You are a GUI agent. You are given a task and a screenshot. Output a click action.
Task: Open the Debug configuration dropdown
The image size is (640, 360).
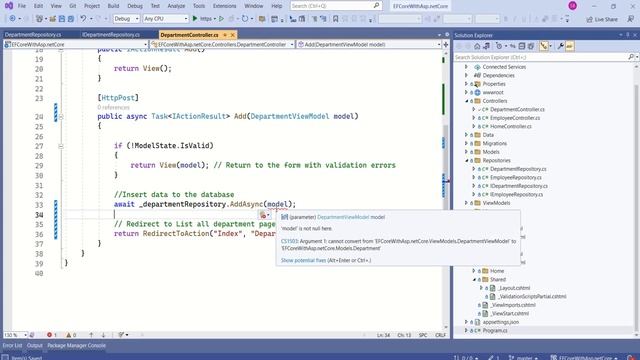point(126,19)
